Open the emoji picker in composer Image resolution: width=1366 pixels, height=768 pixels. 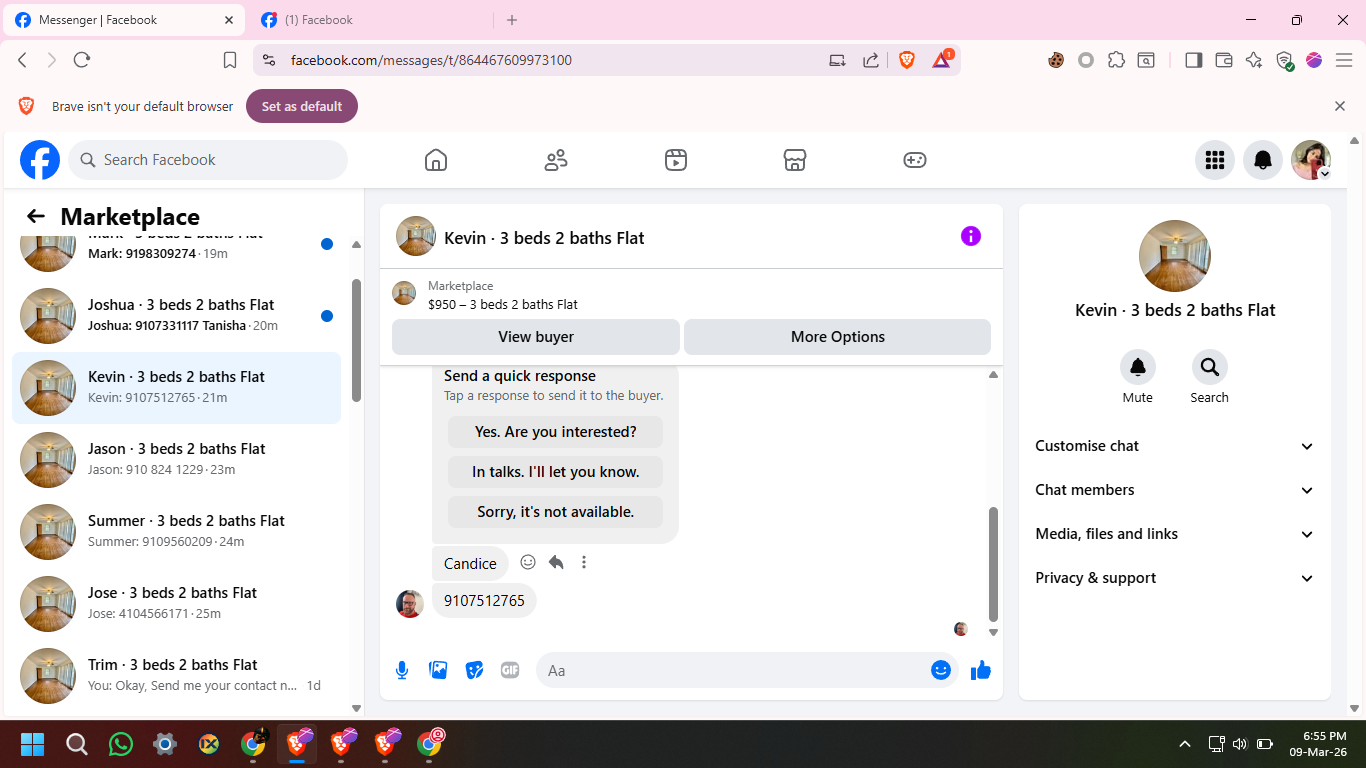pyautogui.click(x=941, y=670)
